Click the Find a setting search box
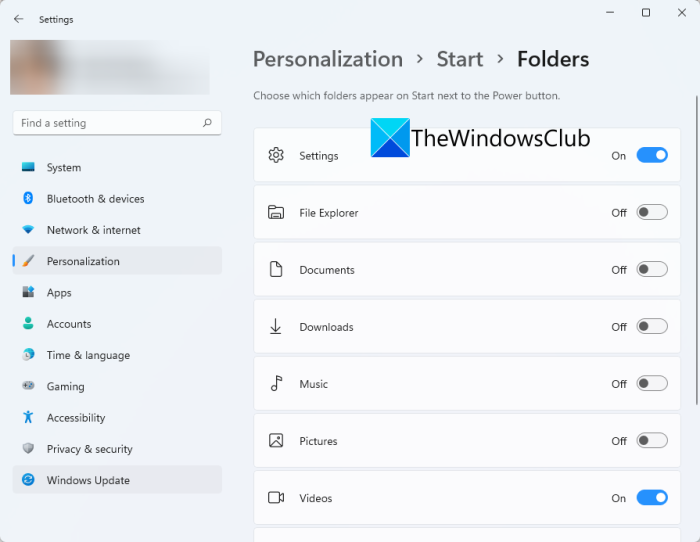 pos(105,123)
